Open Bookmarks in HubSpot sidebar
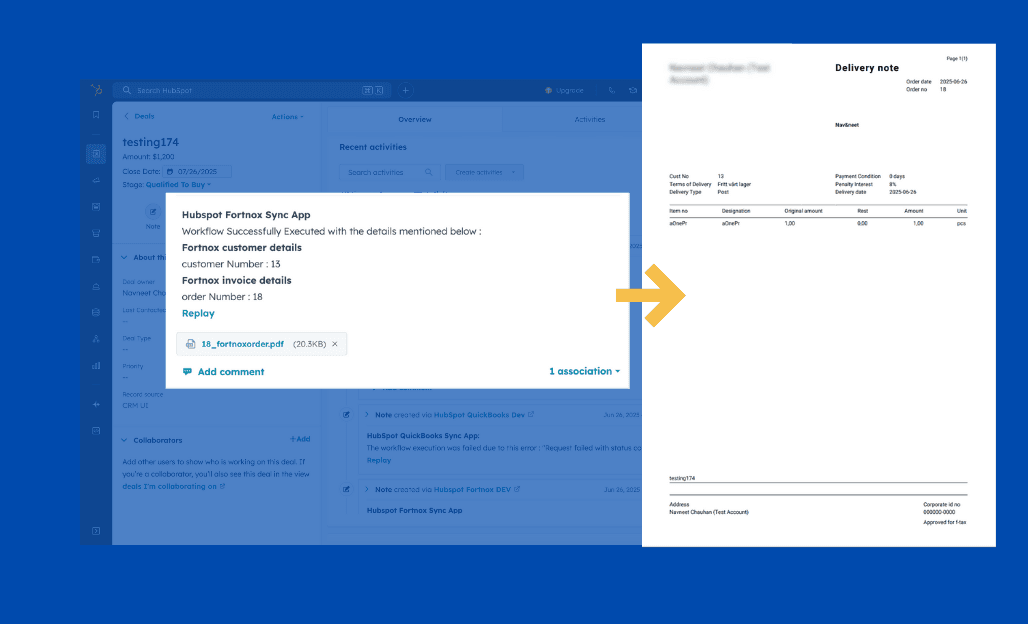The height and width of the screenshot is (624, 1028). coord(96,115)
